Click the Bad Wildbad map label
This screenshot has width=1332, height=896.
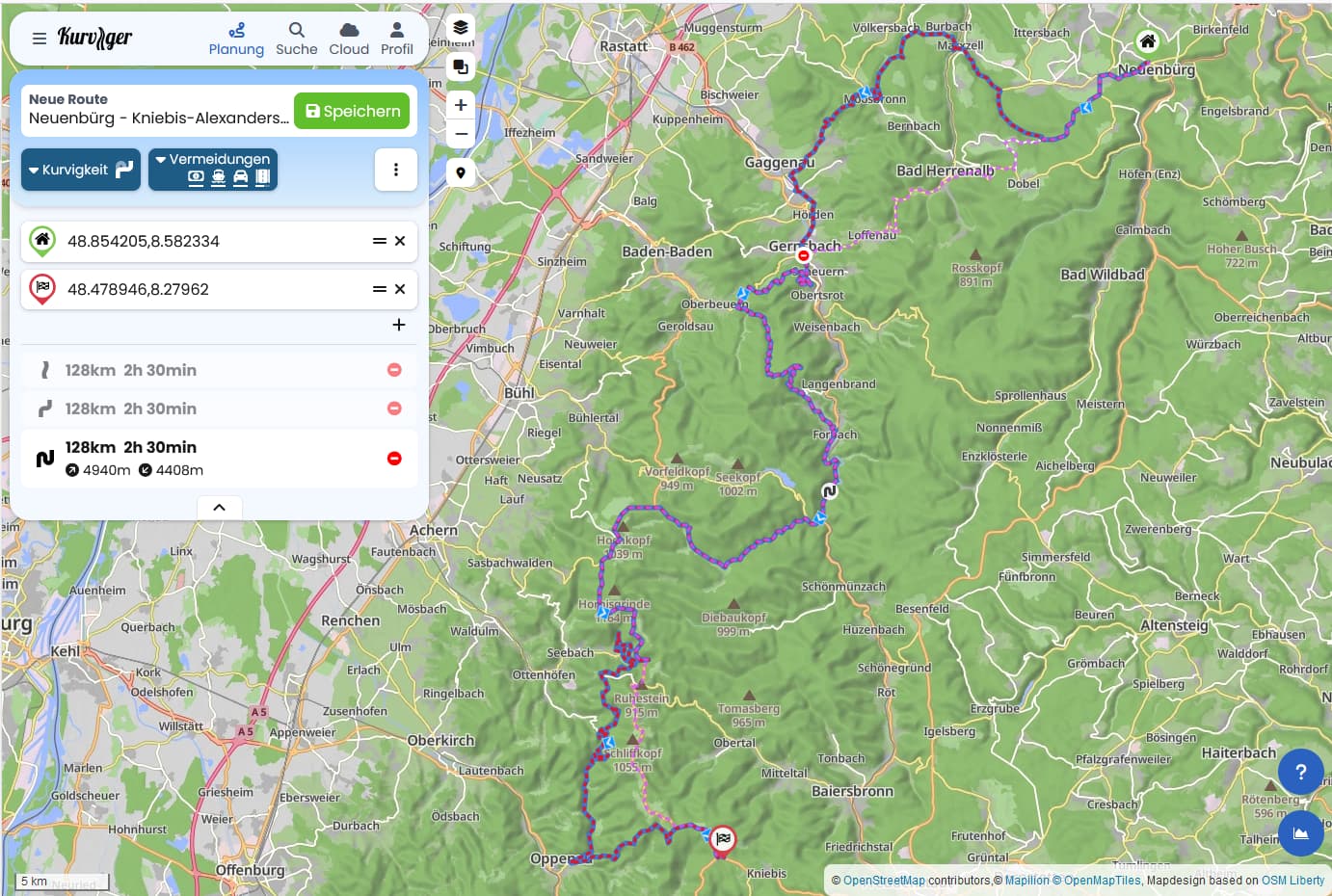[1103, 275]
